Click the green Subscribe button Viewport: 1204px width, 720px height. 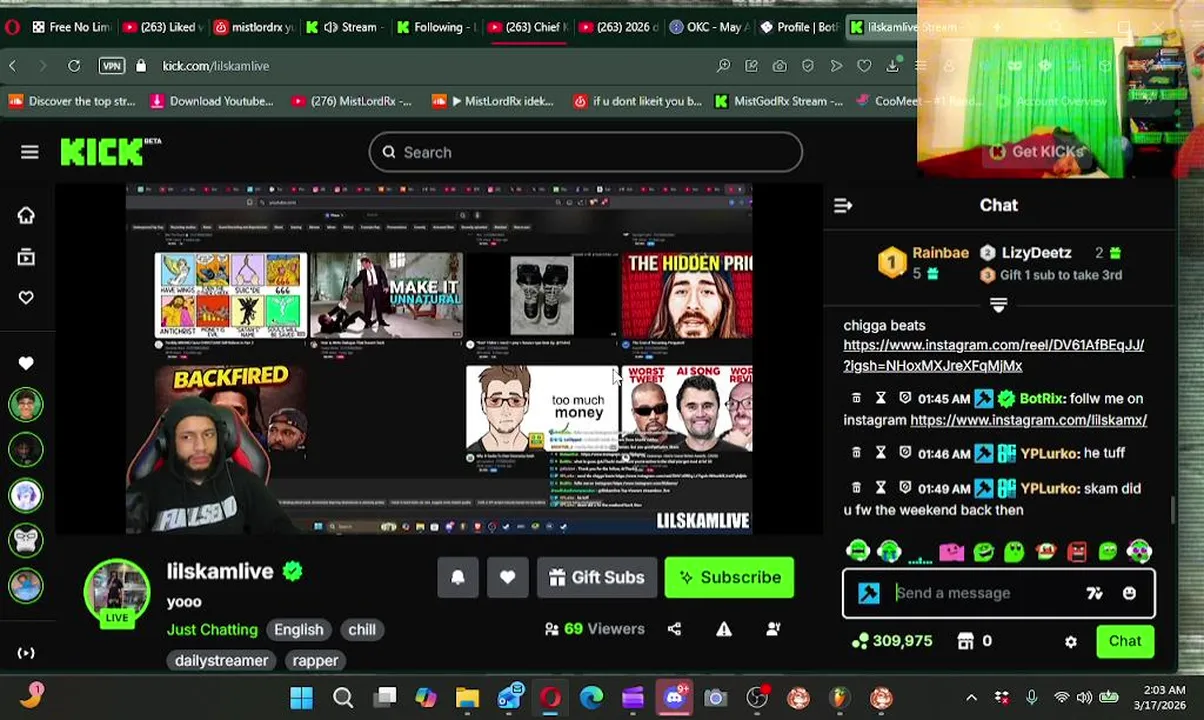[729, 577]
